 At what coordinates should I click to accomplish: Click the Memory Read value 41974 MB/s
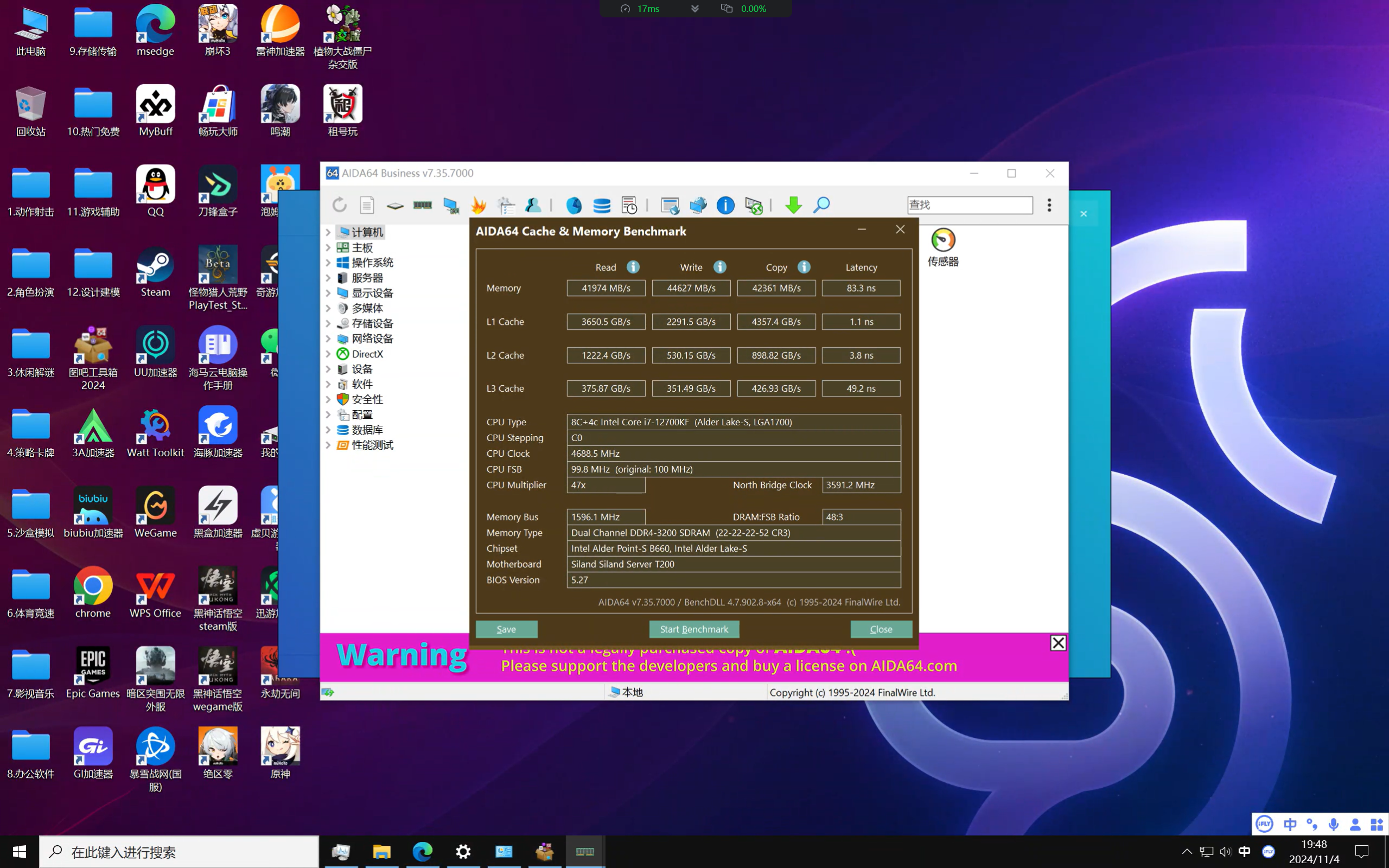[x=606, y=288]
